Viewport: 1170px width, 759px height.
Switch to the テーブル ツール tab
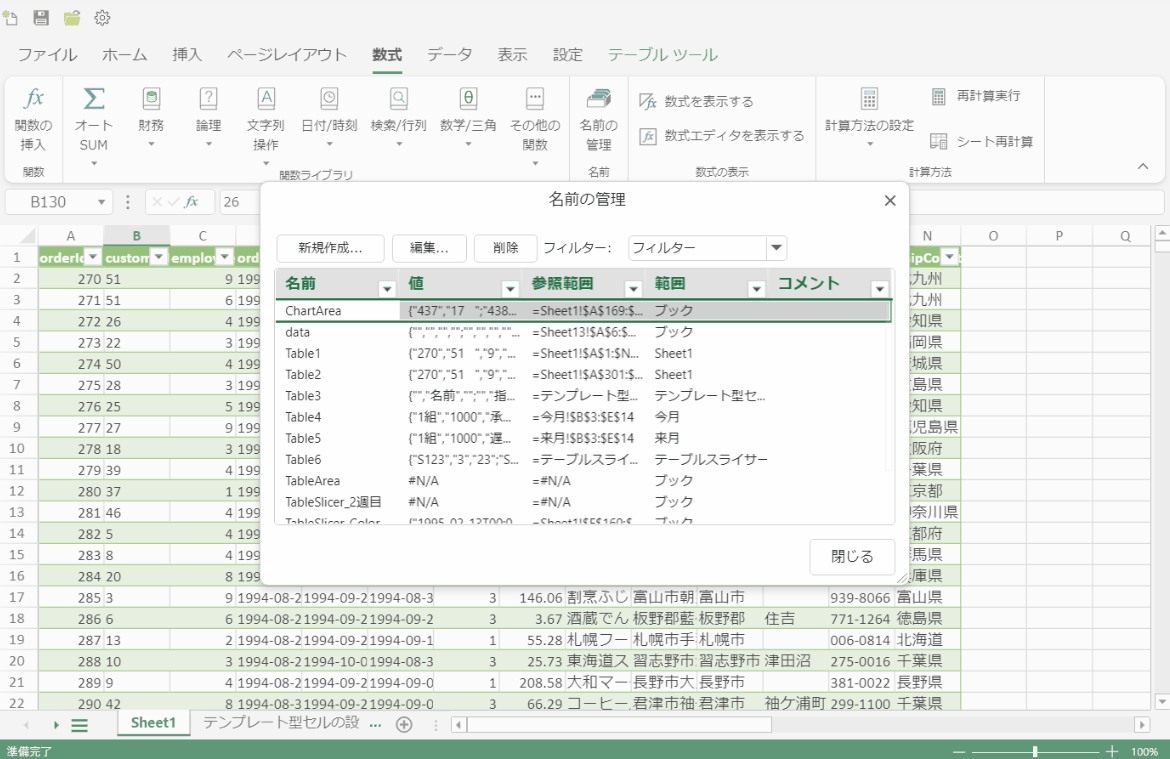click(663, 54)
